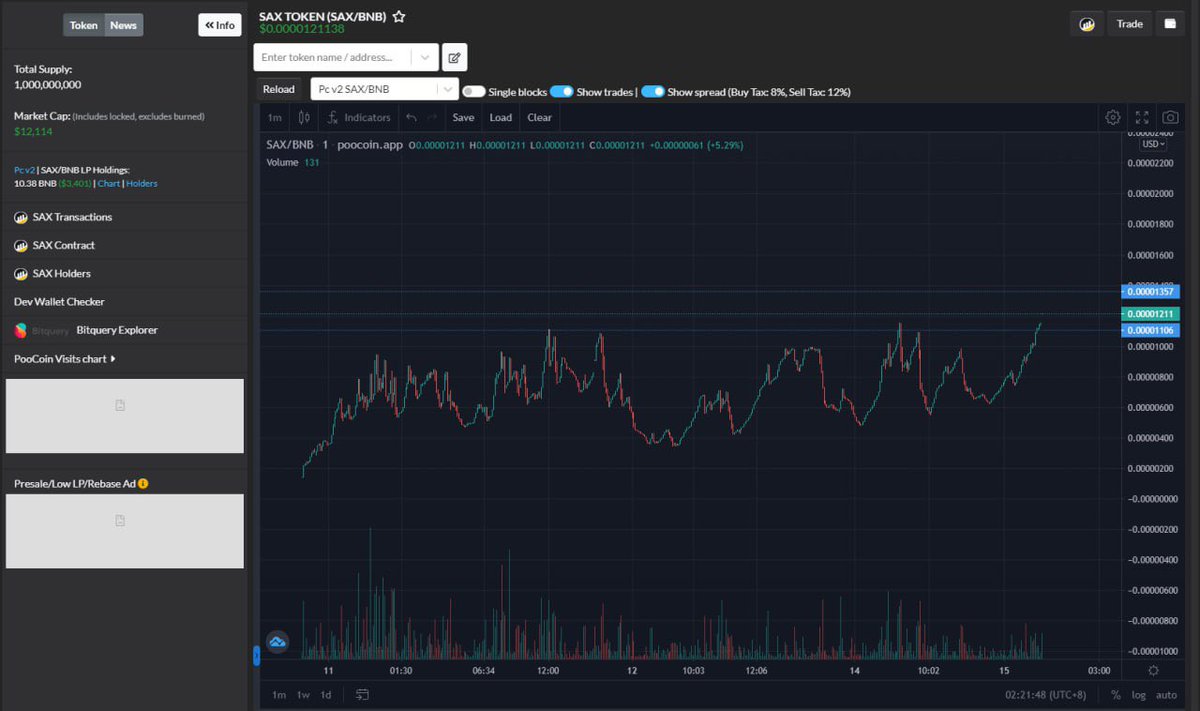Open the edit token icon beside search field

pyautogui.click(x=454, y=57)
